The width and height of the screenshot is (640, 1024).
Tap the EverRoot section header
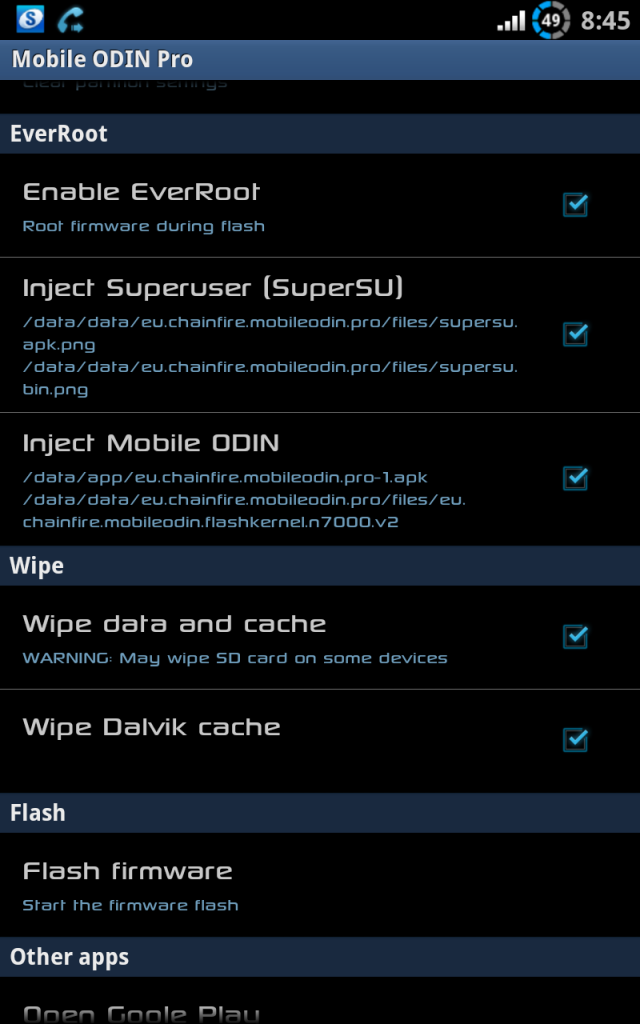pos(320,134)
